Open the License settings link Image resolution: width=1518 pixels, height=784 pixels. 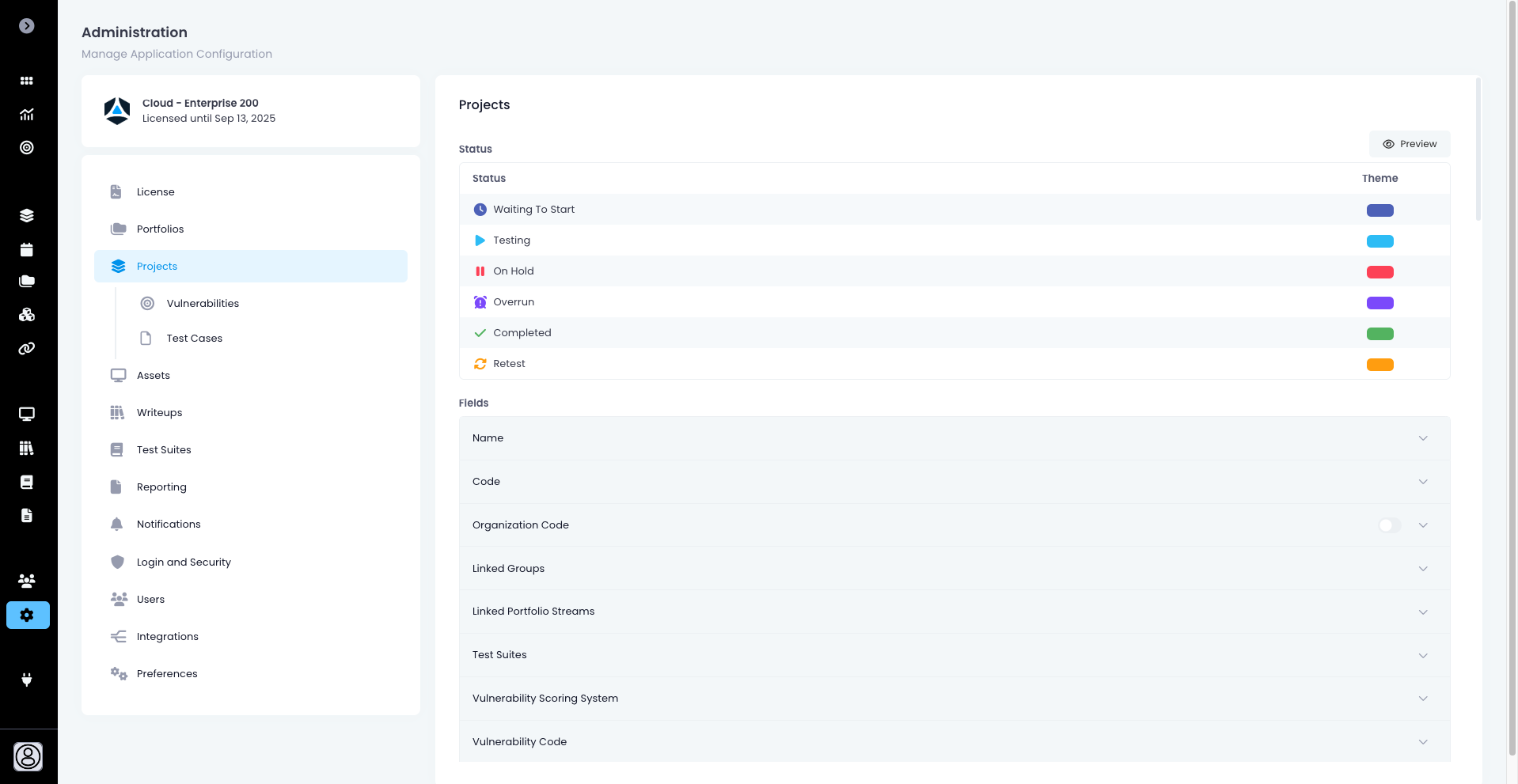point(155,192)
